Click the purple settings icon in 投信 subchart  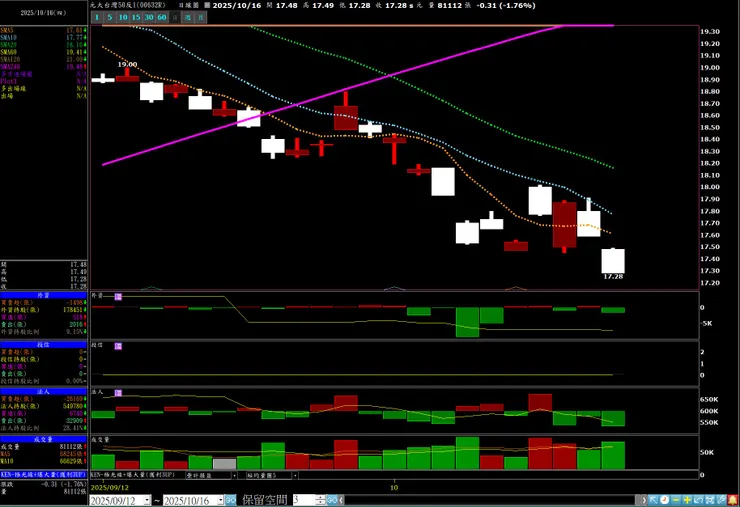[x=118, y=346]
